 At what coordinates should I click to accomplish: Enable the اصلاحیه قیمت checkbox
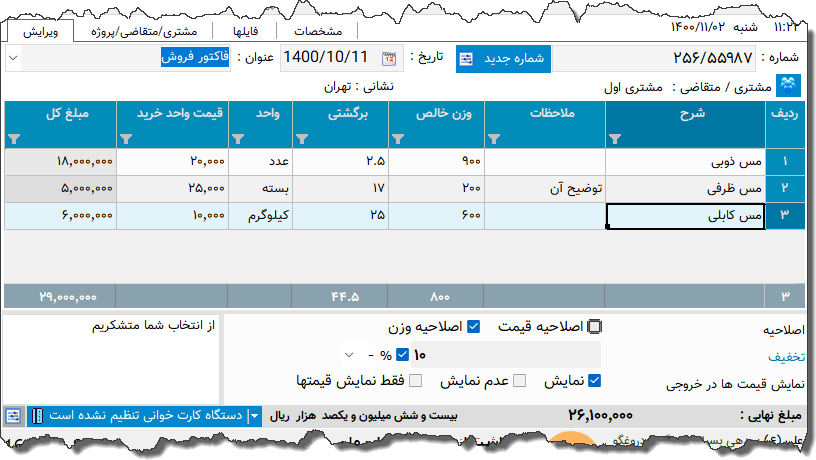pos(594,326)
